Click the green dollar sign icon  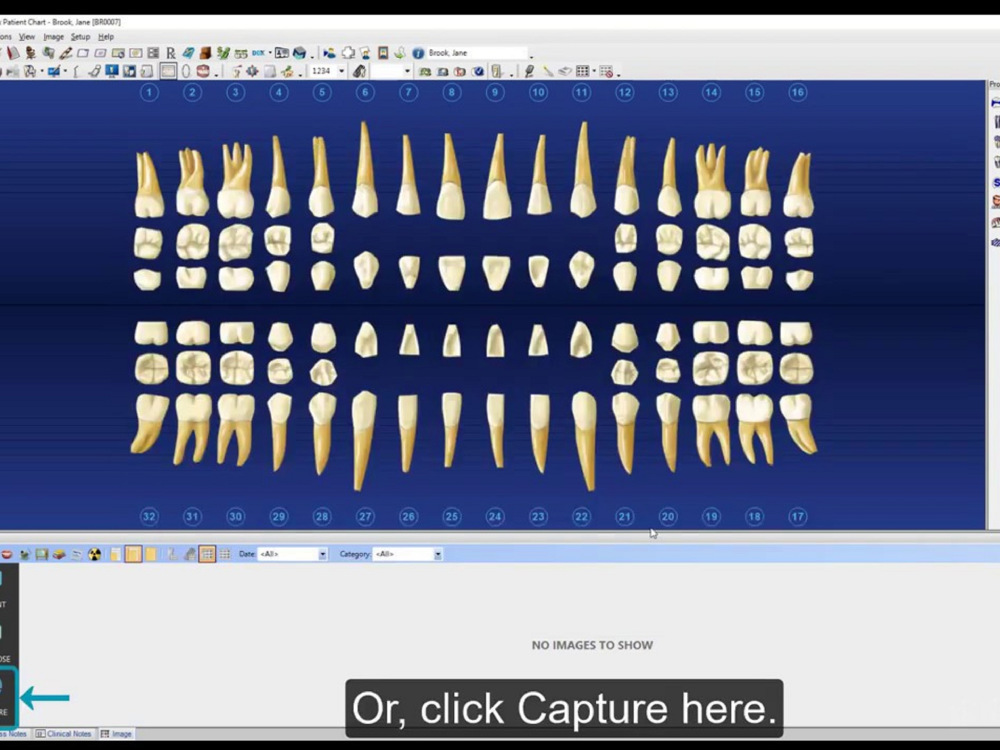[223, 53]
